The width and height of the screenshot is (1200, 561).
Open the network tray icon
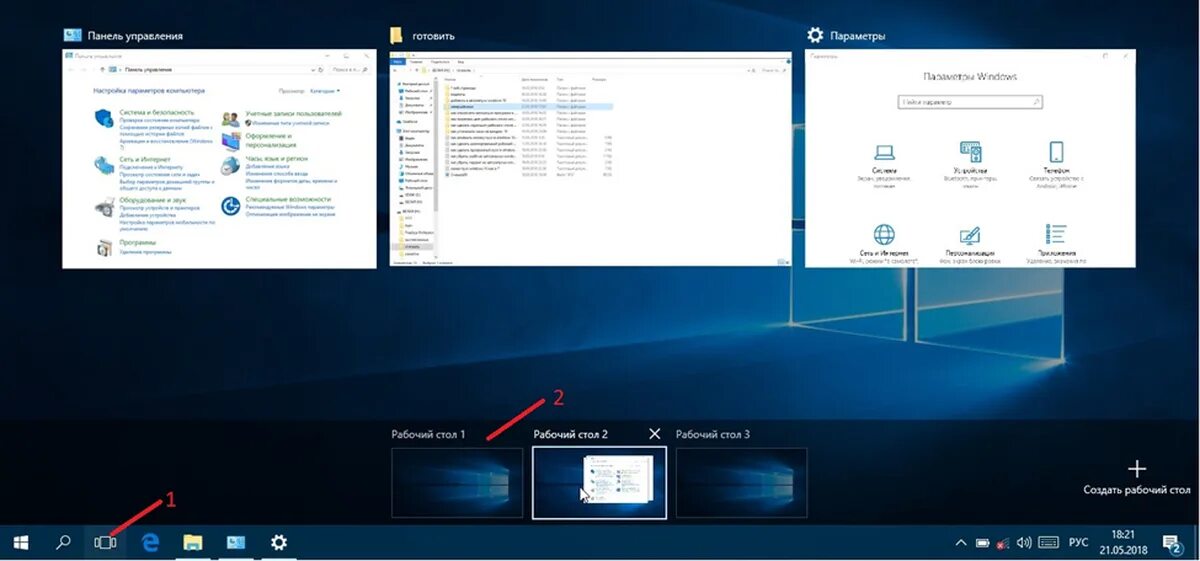pos(1002,543)
